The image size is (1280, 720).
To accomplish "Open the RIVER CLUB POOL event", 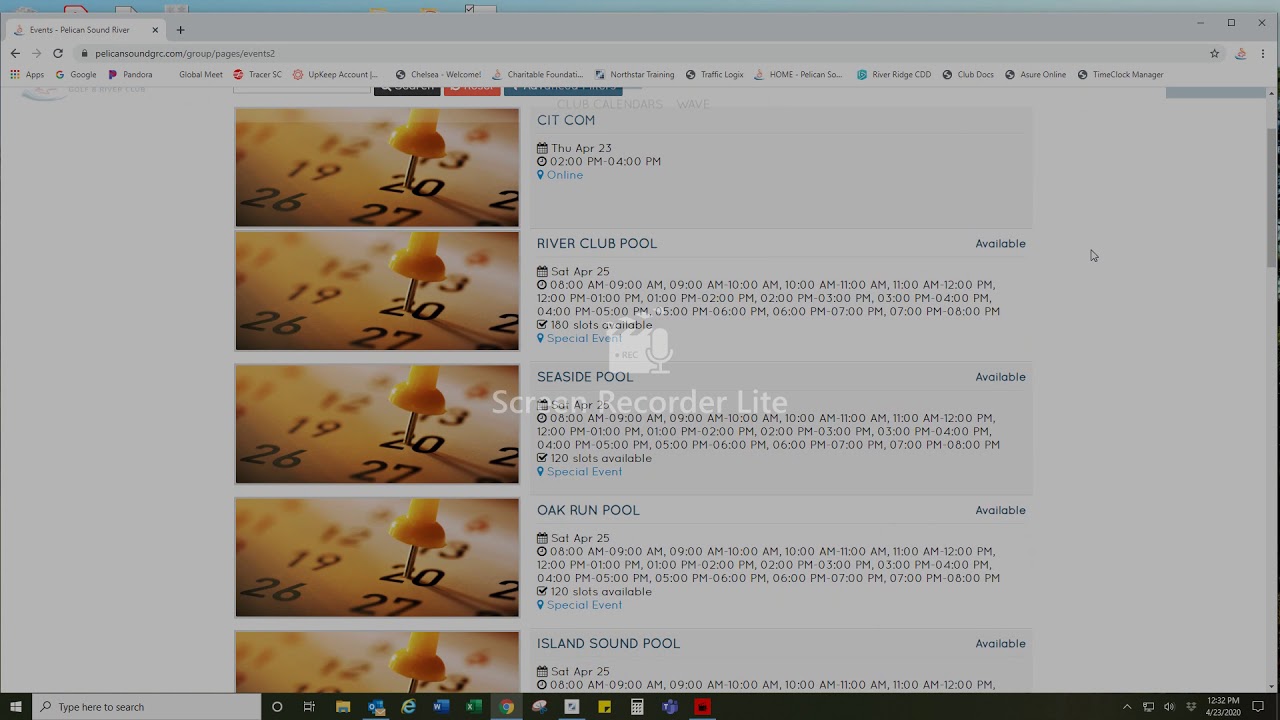I will point(597,244).
